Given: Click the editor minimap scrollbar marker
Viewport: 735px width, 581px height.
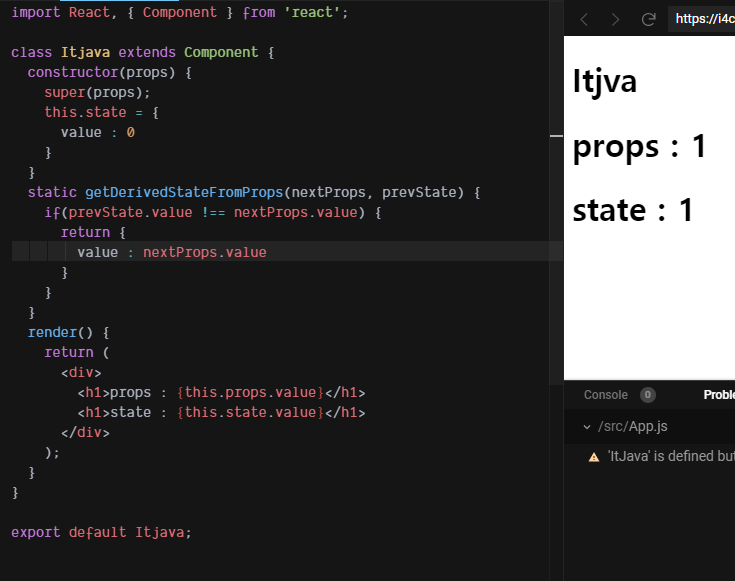Looking at the screenshot, I should click(556, 136).
